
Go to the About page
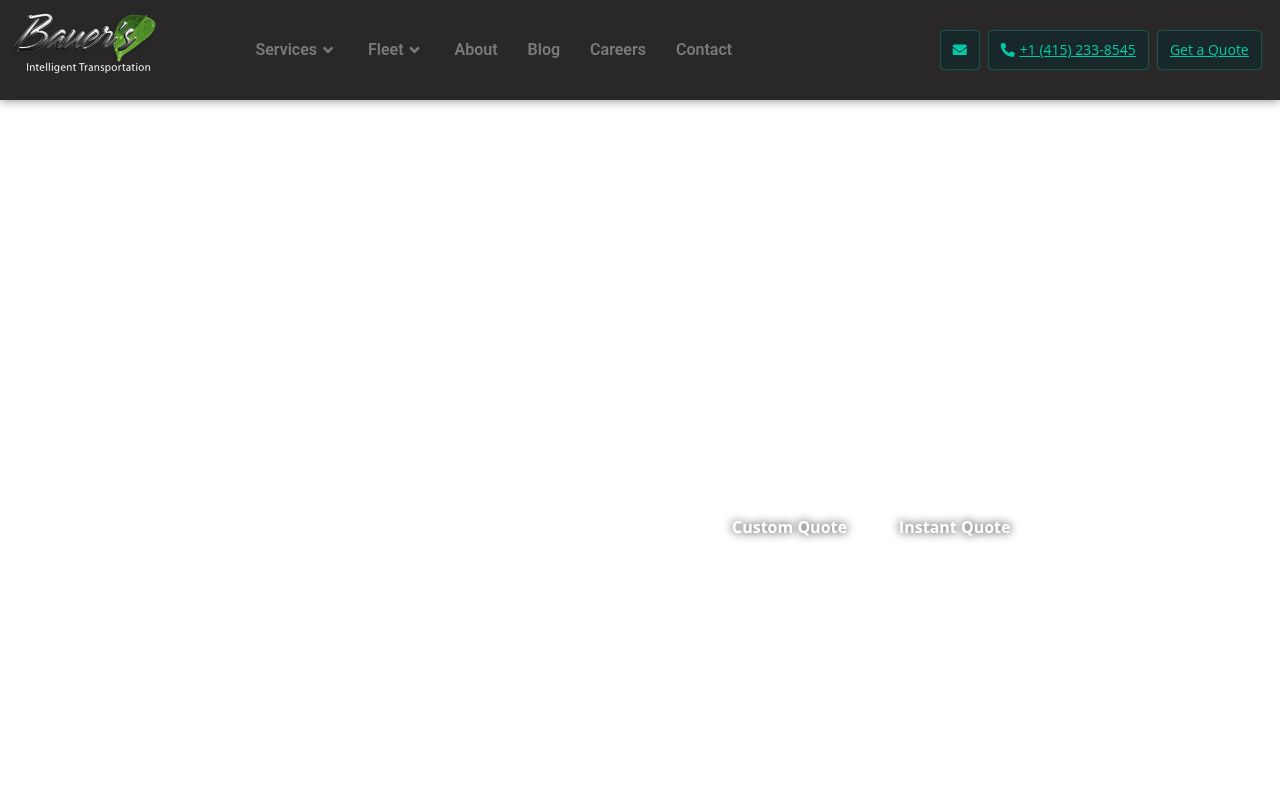[x=475, y=50]
